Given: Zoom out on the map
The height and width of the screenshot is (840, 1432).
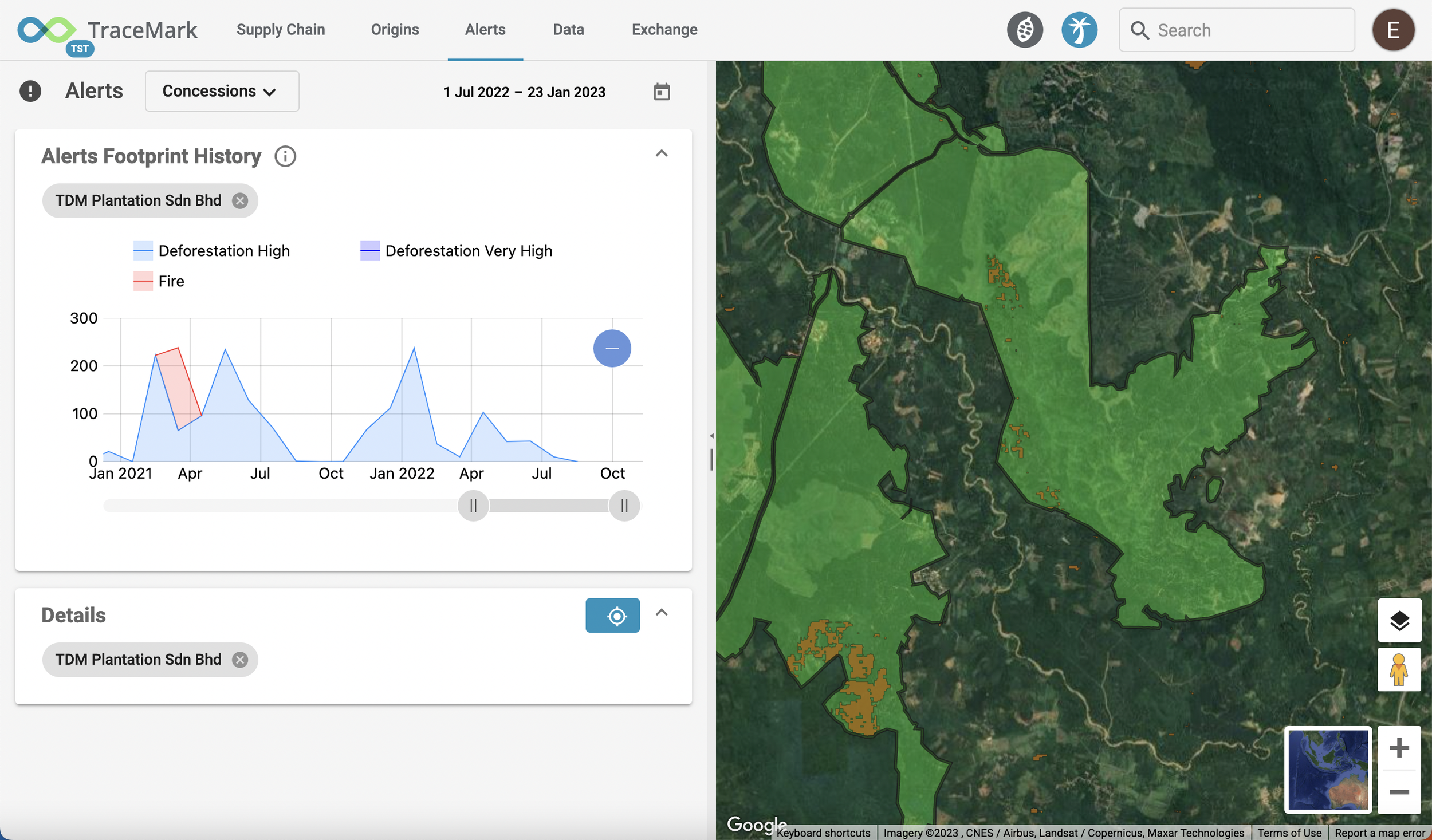Looking at the screenshot, I should [1399, 792].
